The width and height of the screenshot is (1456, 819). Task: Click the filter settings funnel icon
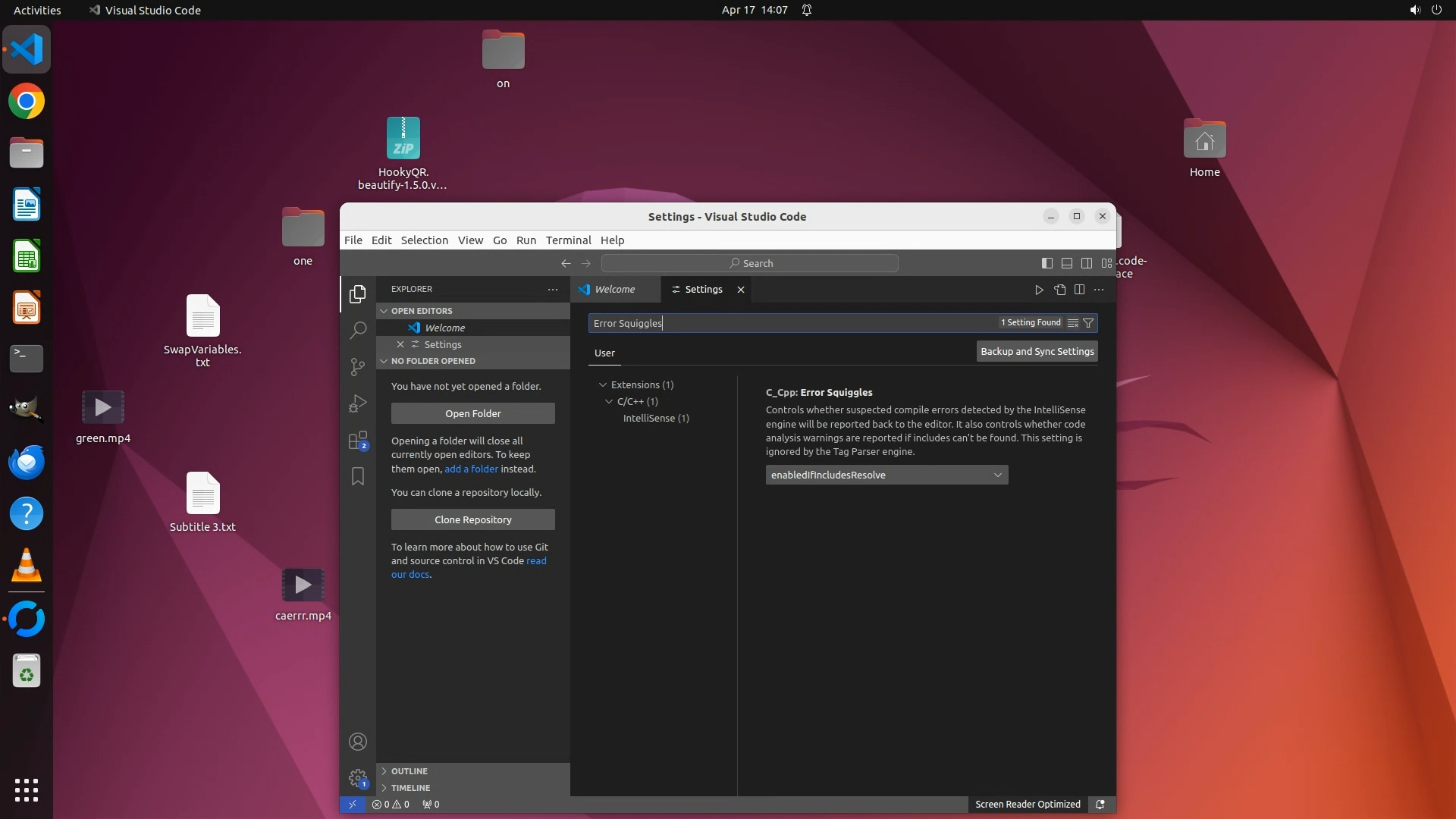(1088, 323)
